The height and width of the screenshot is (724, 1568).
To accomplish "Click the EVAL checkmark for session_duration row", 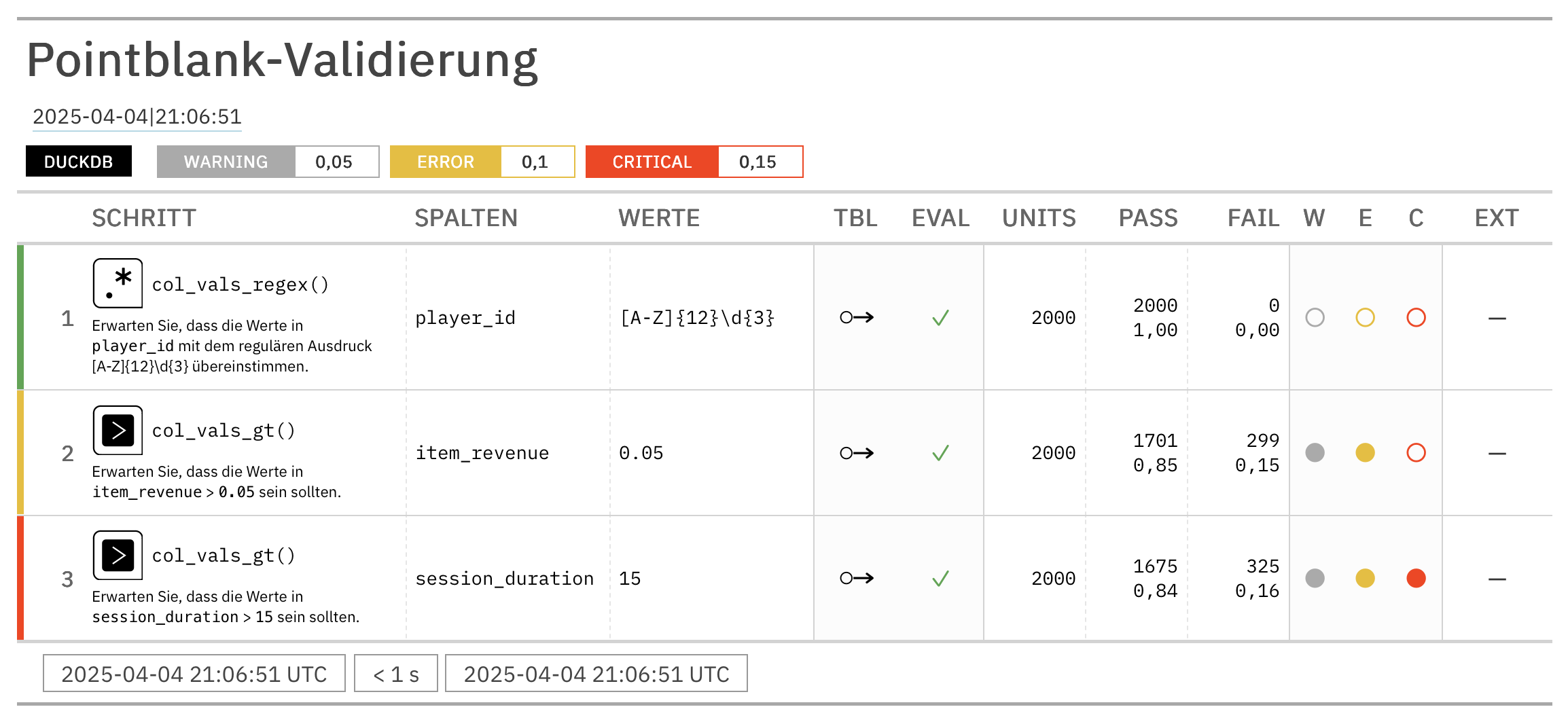I will pos(940,579).
